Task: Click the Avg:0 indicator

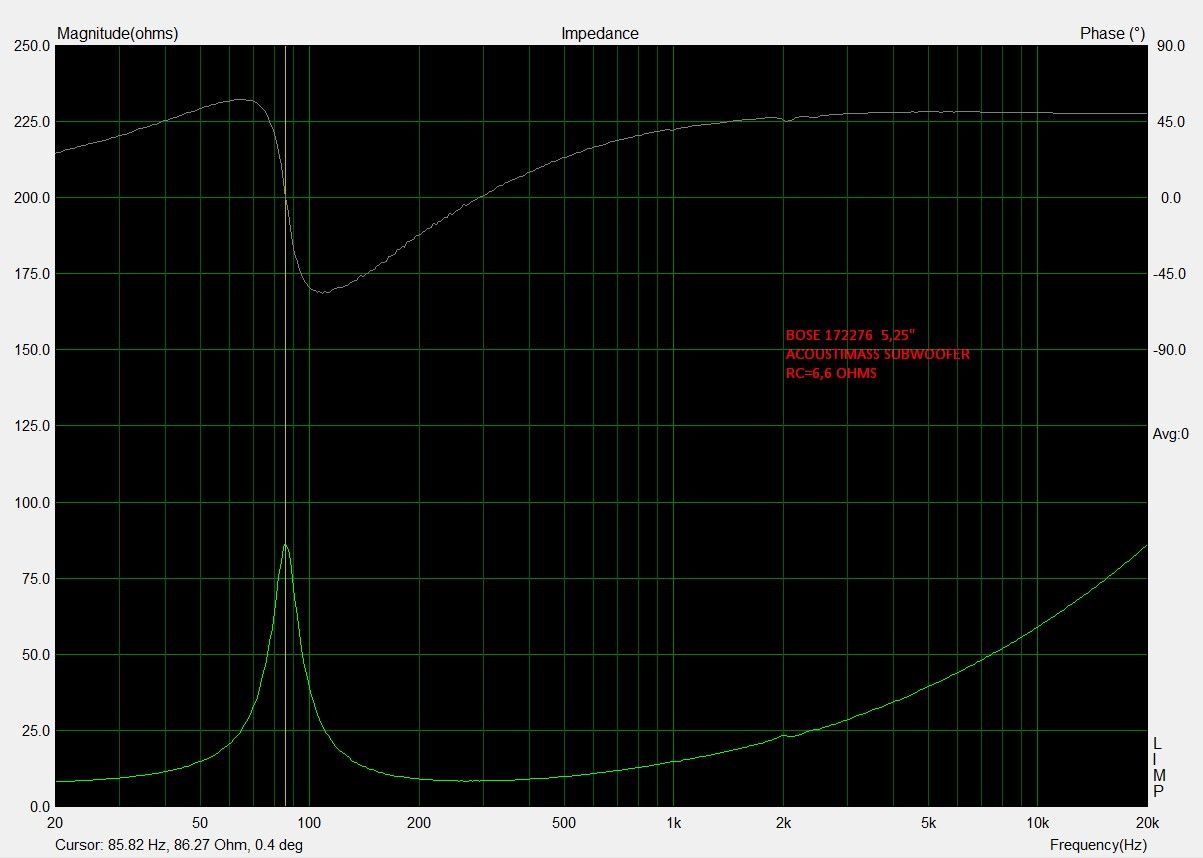Action: 1170,432
